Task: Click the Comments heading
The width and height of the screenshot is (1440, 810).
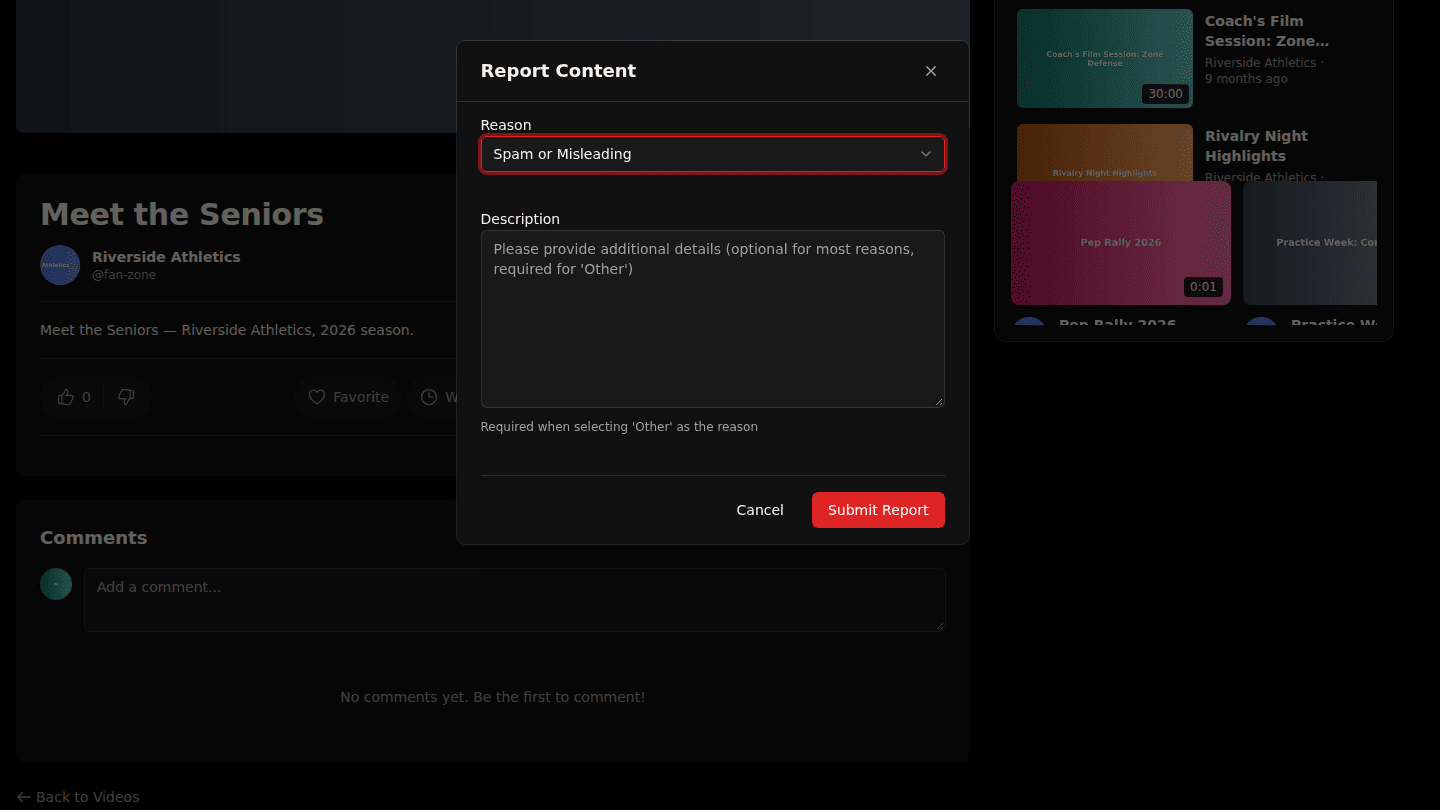Action: click(x=94, y=538)
